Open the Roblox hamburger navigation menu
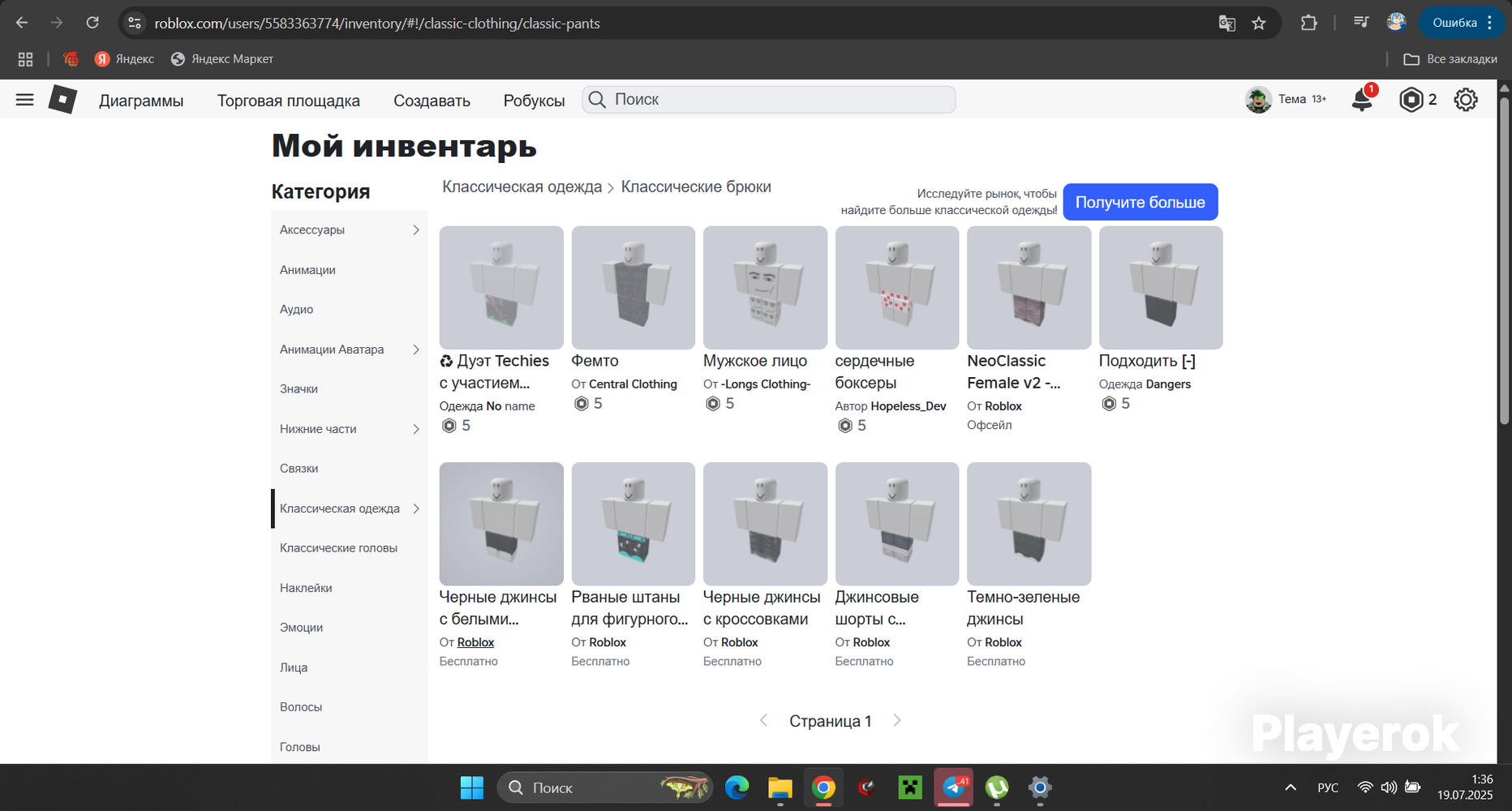1512x811 pixels. click(25, 100)
